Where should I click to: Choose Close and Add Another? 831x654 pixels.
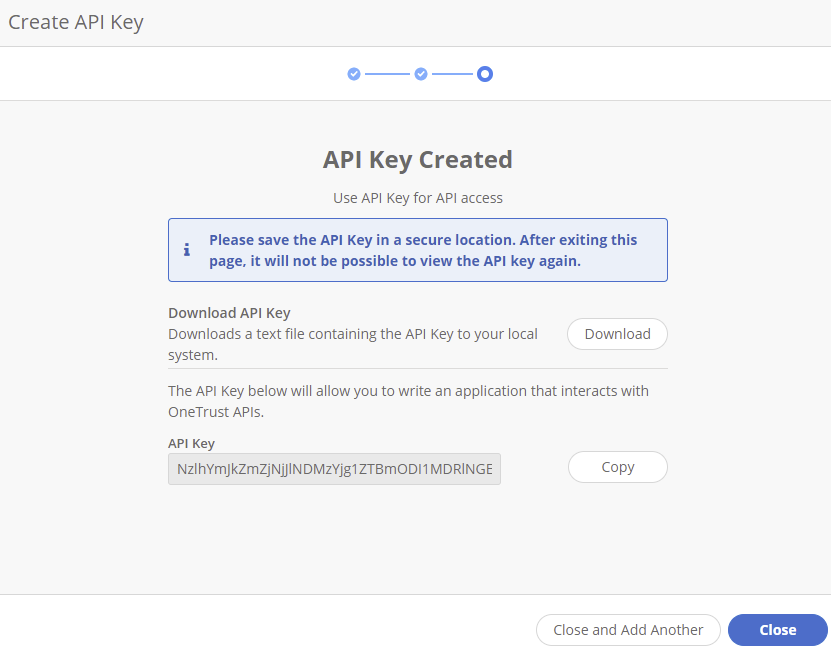tap(628, 630)
